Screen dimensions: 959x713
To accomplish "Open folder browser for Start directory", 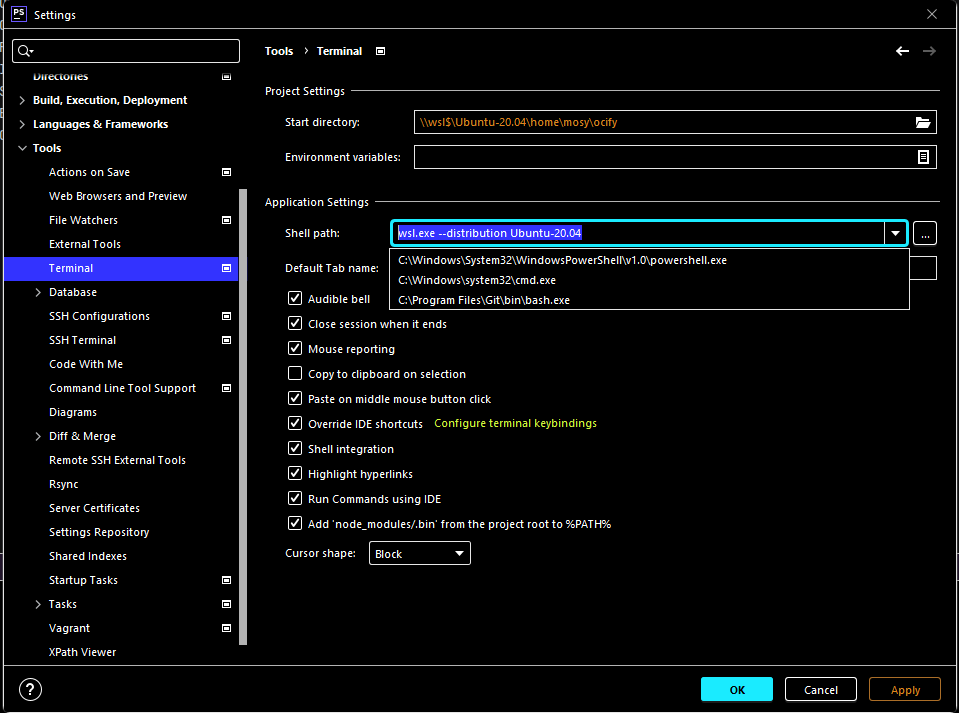I will 923,122.
